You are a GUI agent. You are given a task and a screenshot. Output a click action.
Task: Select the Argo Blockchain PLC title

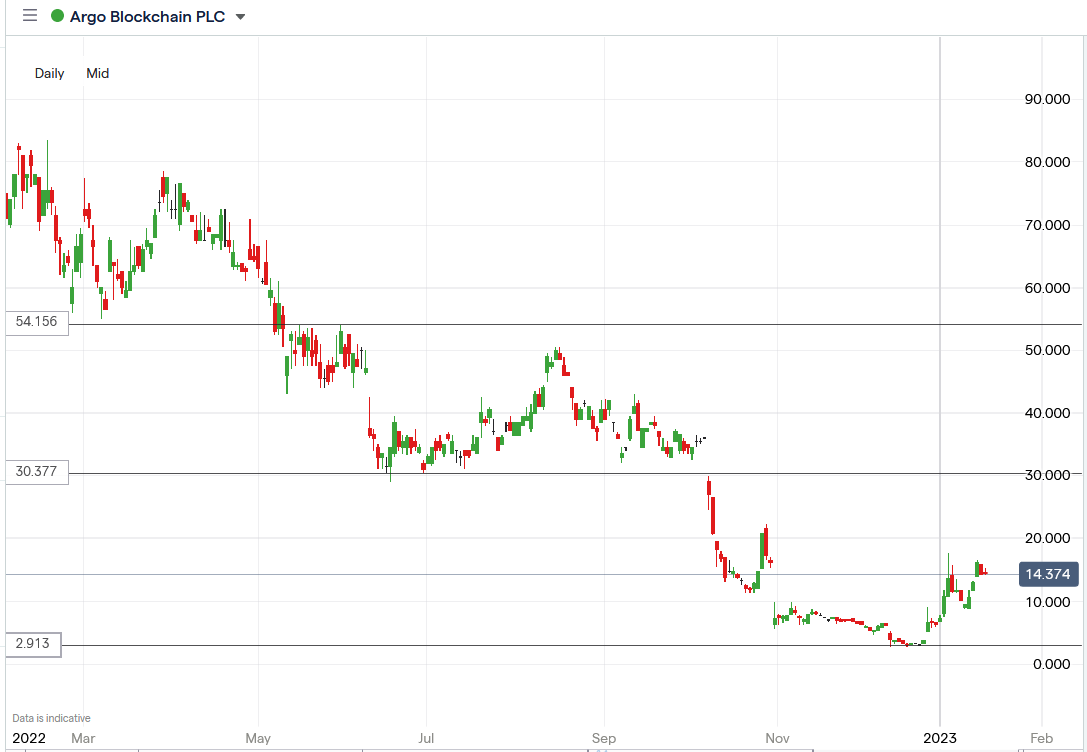click(x=148, y=17)
